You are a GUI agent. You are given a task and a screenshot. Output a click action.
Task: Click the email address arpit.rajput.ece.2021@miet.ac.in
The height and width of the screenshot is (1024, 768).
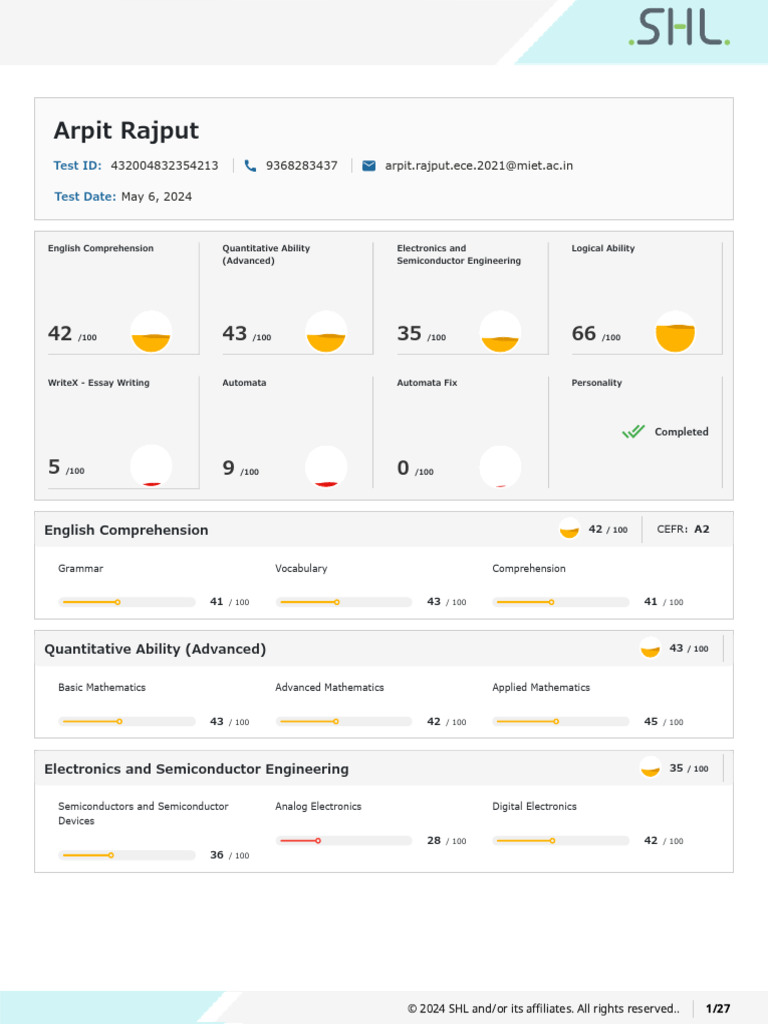click(x=479, y=165)
